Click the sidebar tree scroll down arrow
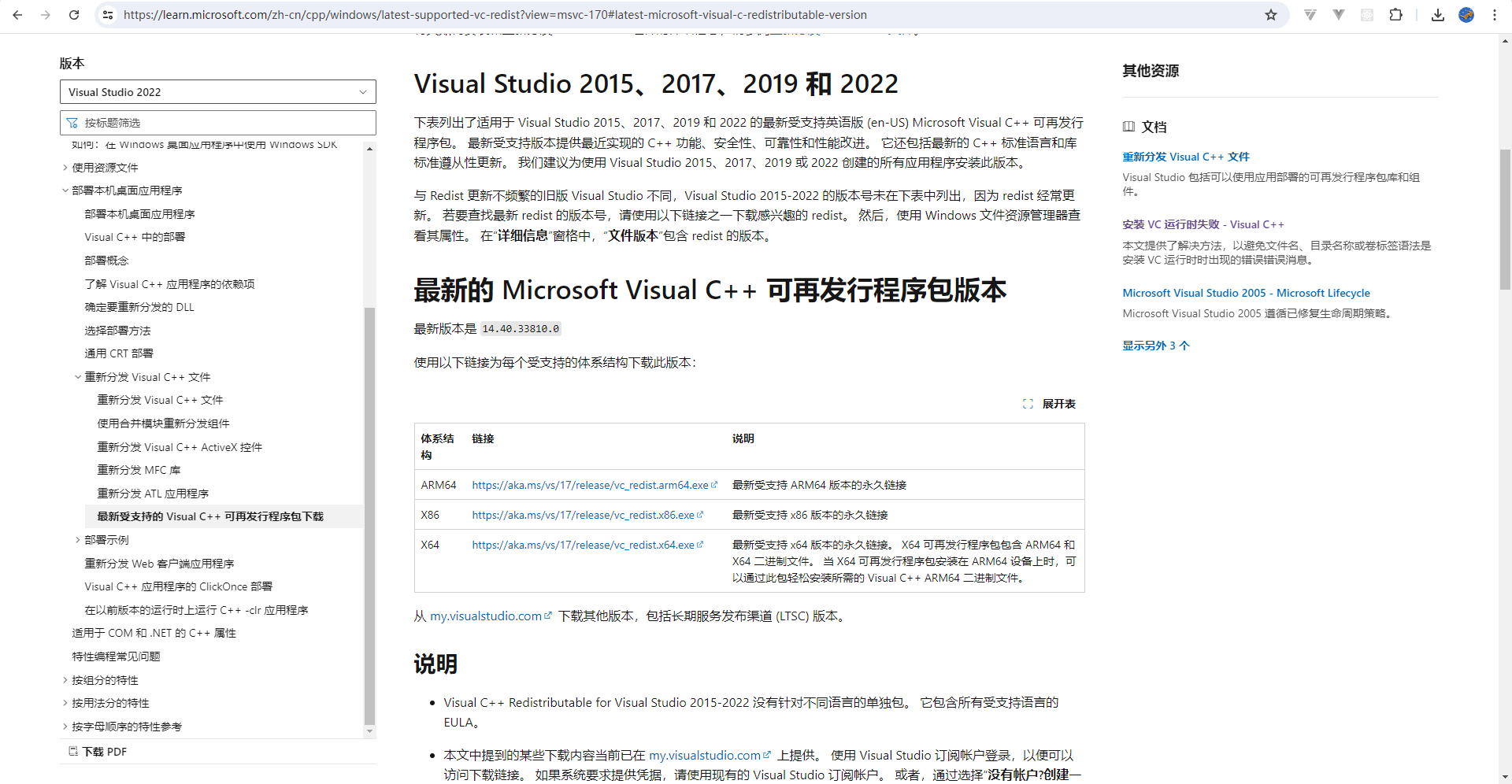This screenshot has width=1512, height=784. point(369,731)
